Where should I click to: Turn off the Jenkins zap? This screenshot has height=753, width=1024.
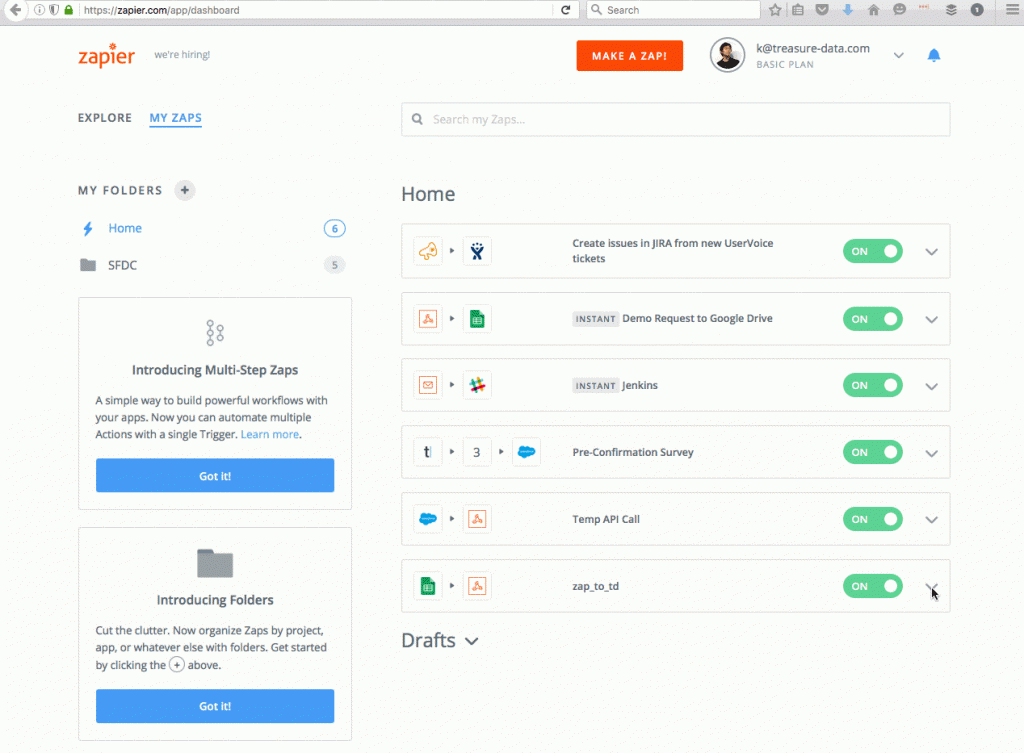(x=872, y=385)
